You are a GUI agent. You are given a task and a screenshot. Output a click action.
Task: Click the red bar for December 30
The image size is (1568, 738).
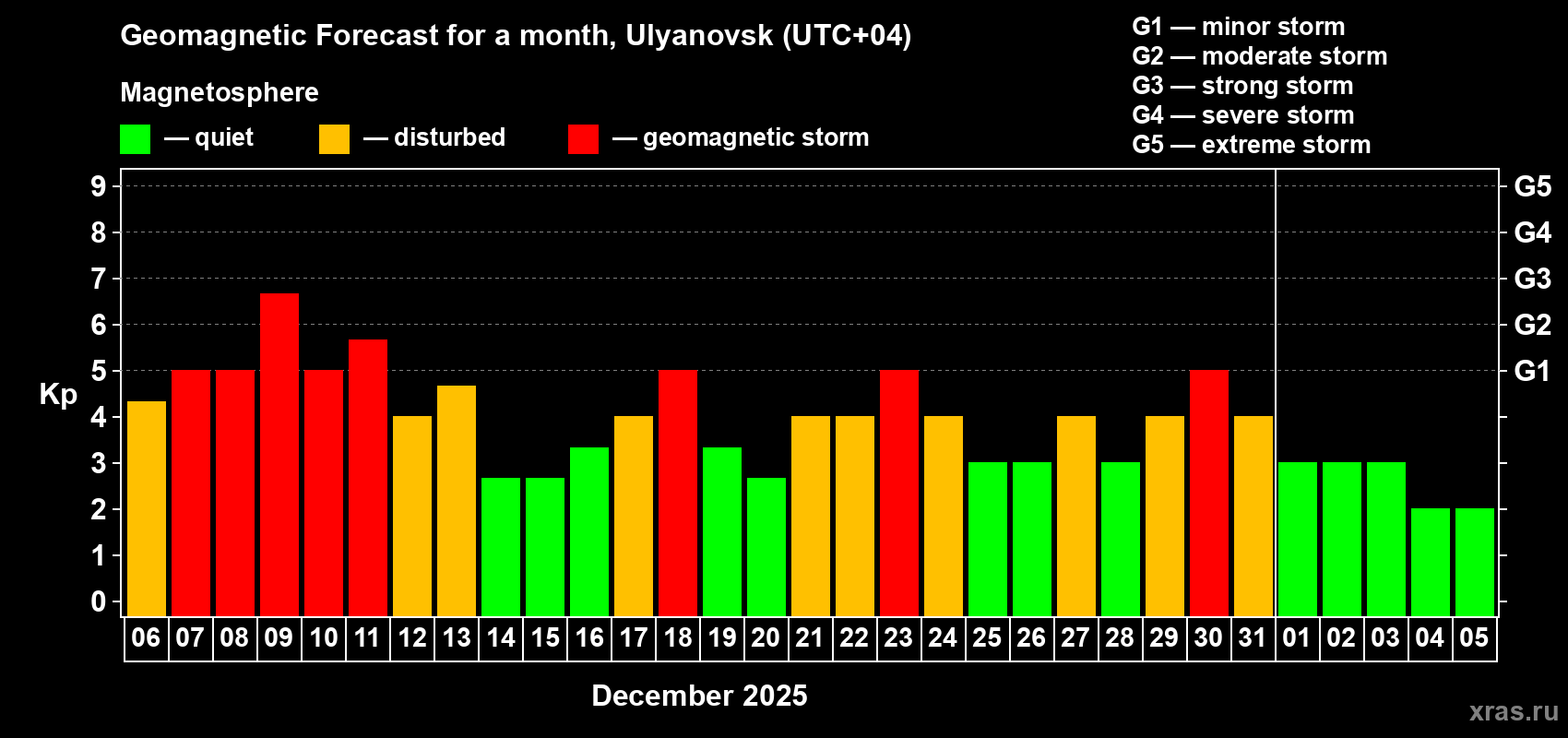pyautogui.click(x=1209, y=494)
